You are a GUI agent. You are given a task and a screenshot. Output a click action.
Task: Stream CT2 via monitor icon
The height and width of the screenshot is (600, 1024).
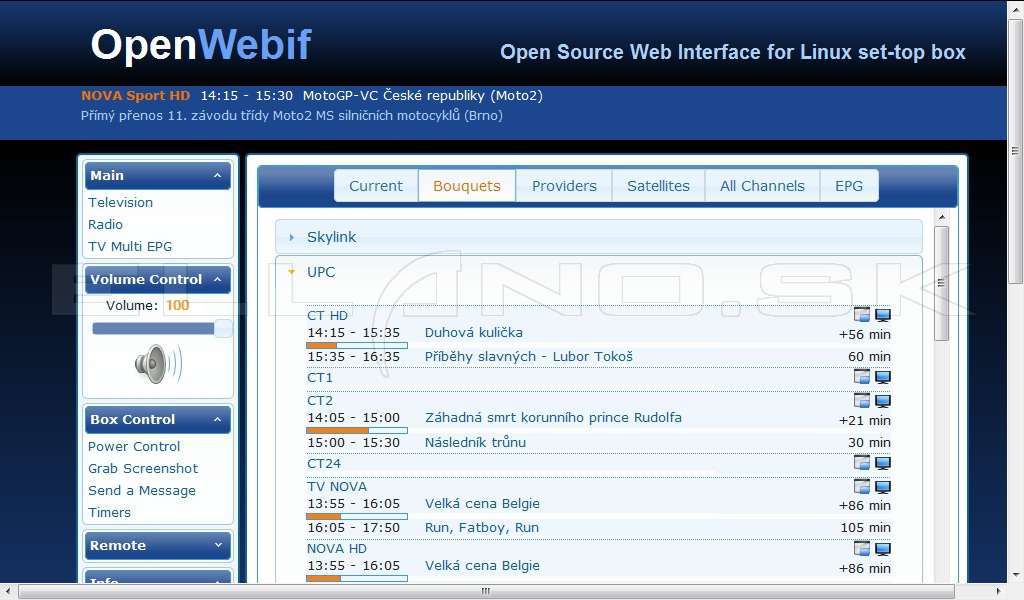click(882, 401)
